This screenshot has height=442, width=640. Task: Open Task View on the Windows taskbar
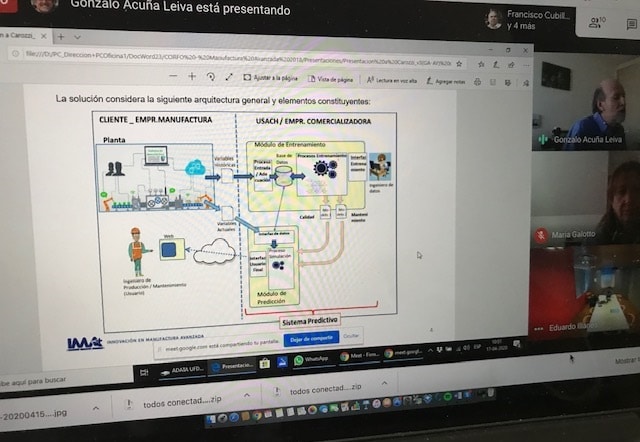click(x=144, y=373)
